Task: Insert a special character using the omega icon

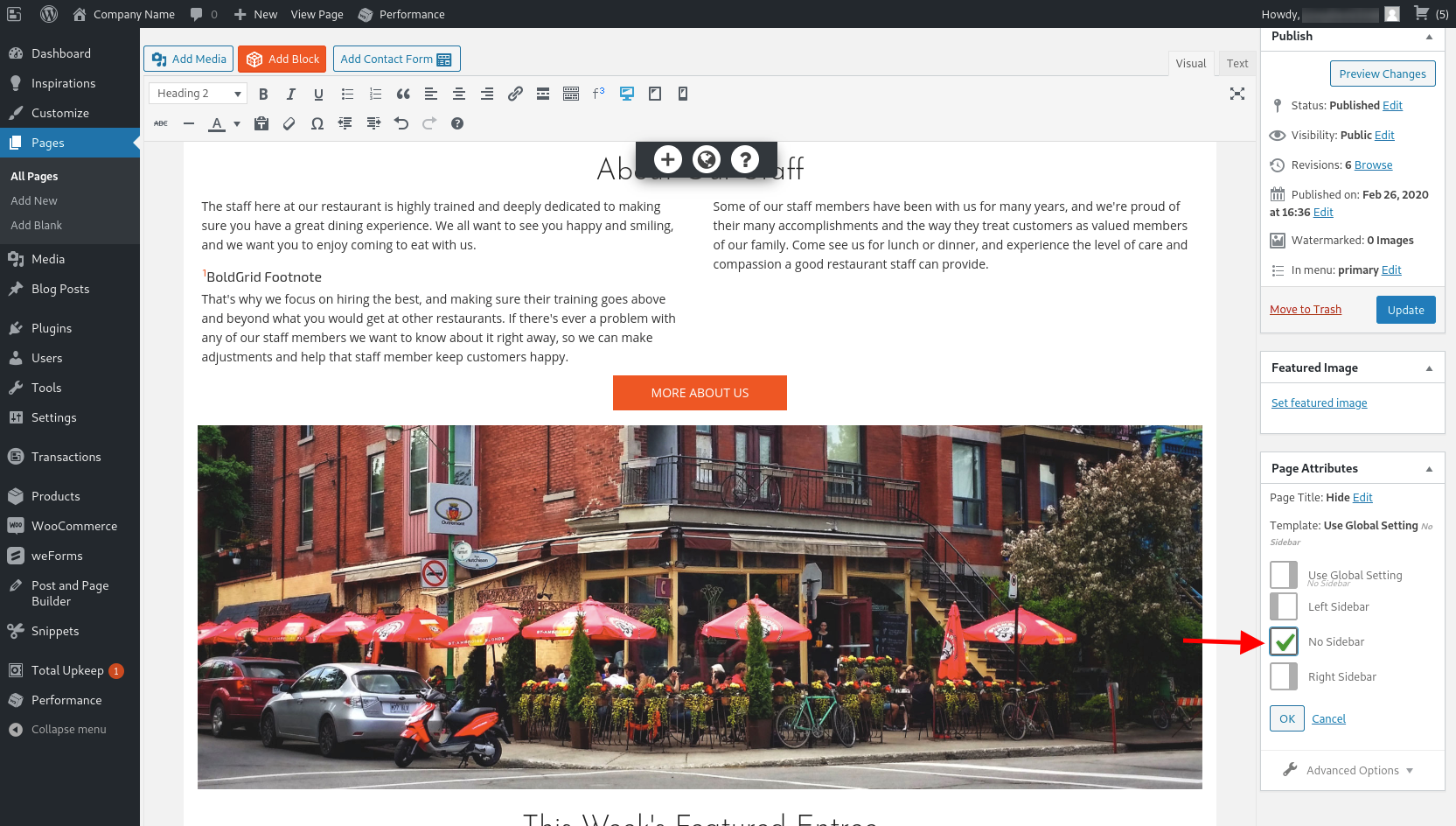Action: (x=317, y=123)
